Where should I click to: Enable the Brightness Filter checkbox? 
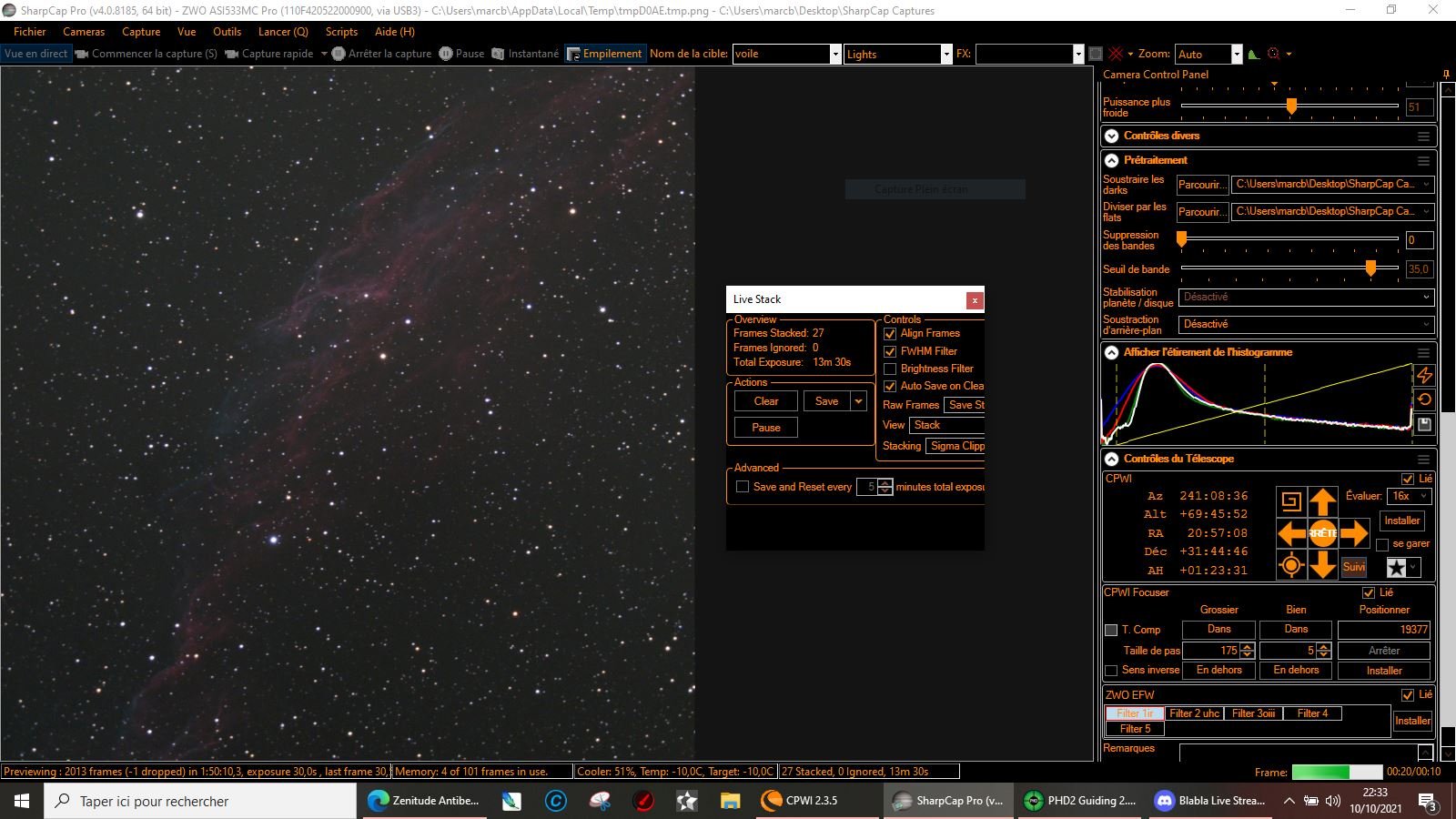pyautogui.click(x=890, y=369)
